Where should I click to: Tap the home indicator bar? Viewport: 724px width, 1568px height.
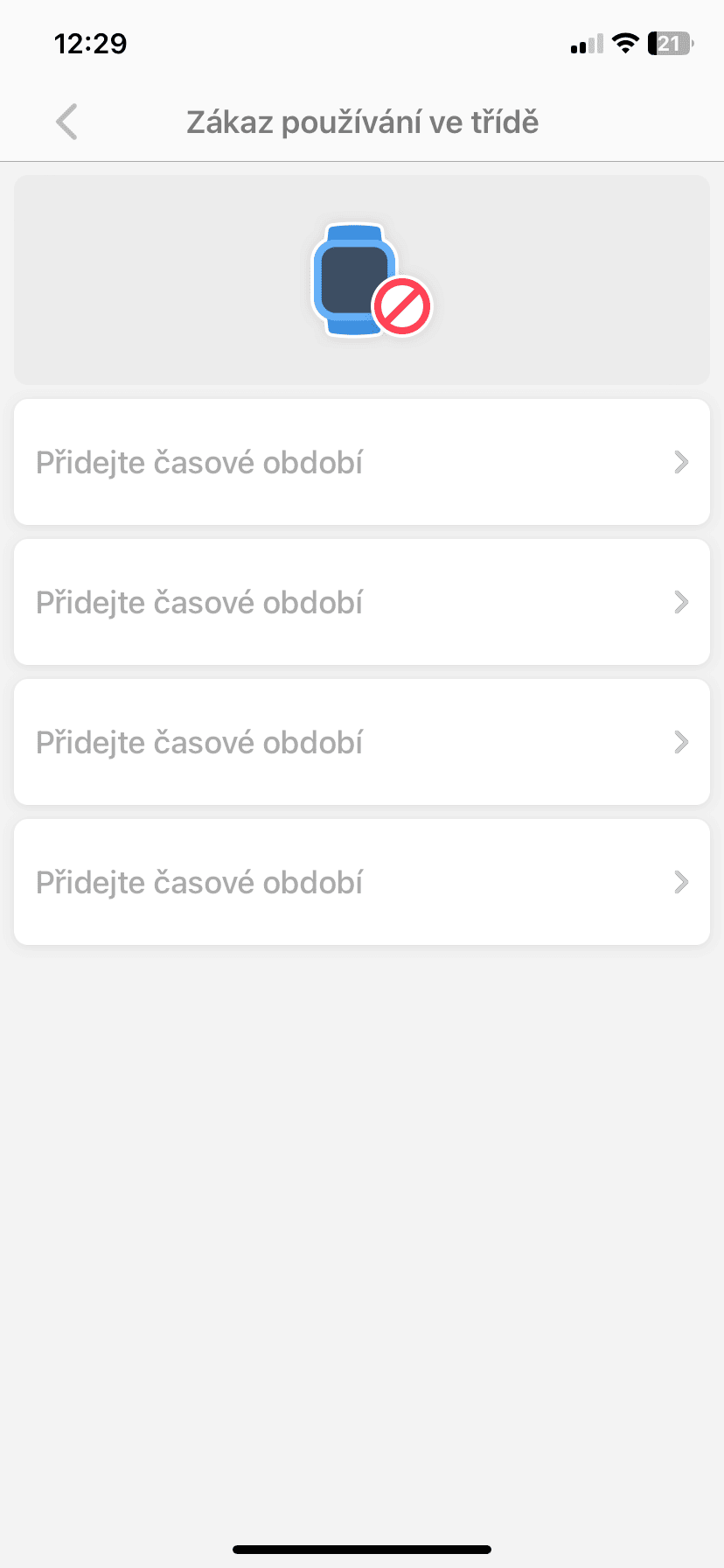(x=362, y=1550)
